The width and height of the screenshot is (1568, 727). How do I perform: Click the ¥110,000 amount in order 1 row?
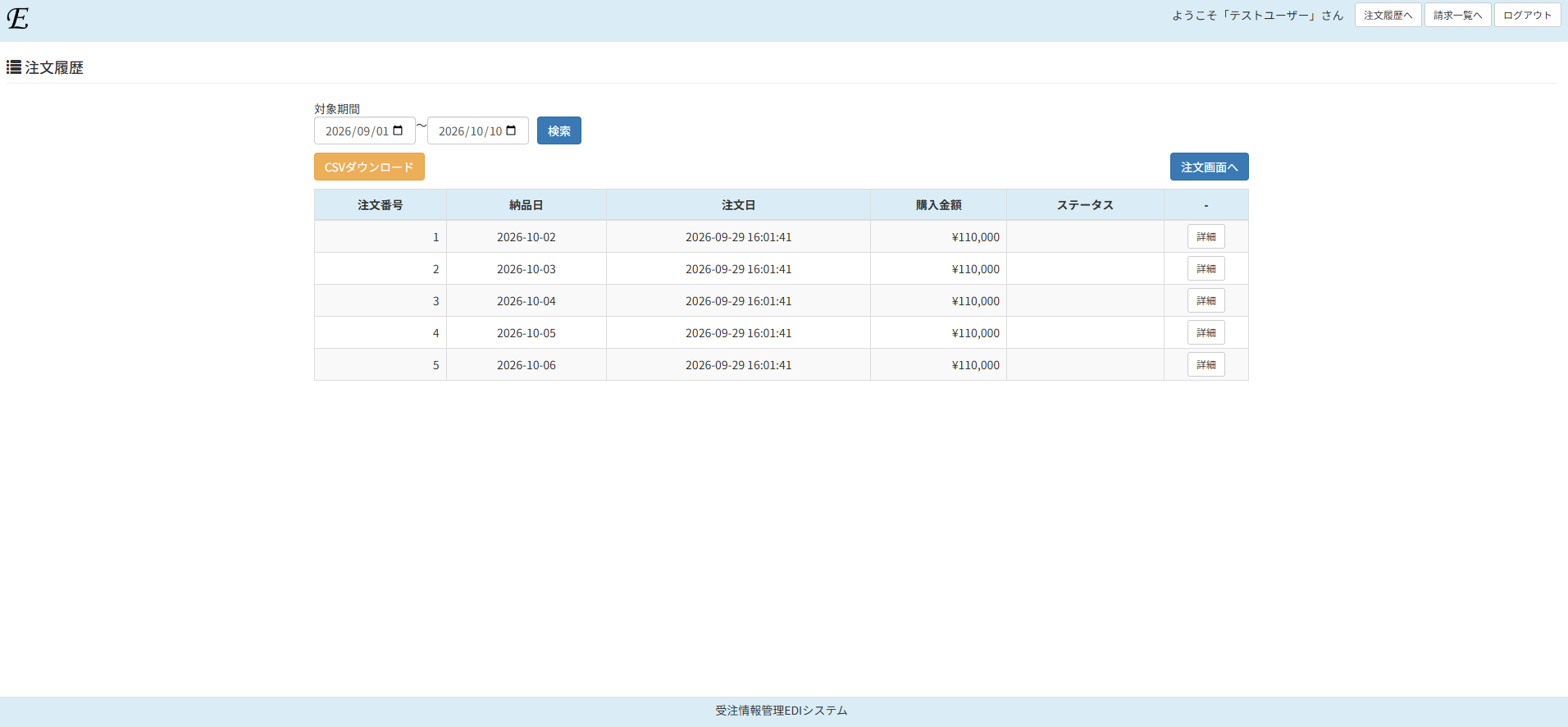[976, 237]
